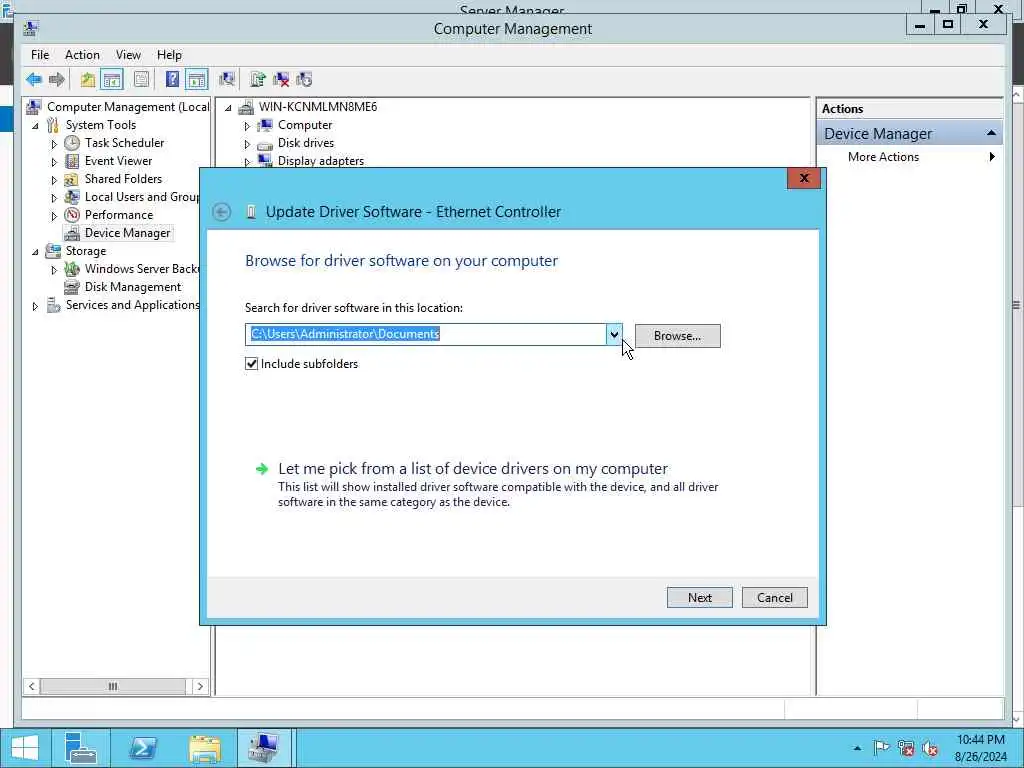
Task: Open the Help menu
Action: [x=169, y=55]
